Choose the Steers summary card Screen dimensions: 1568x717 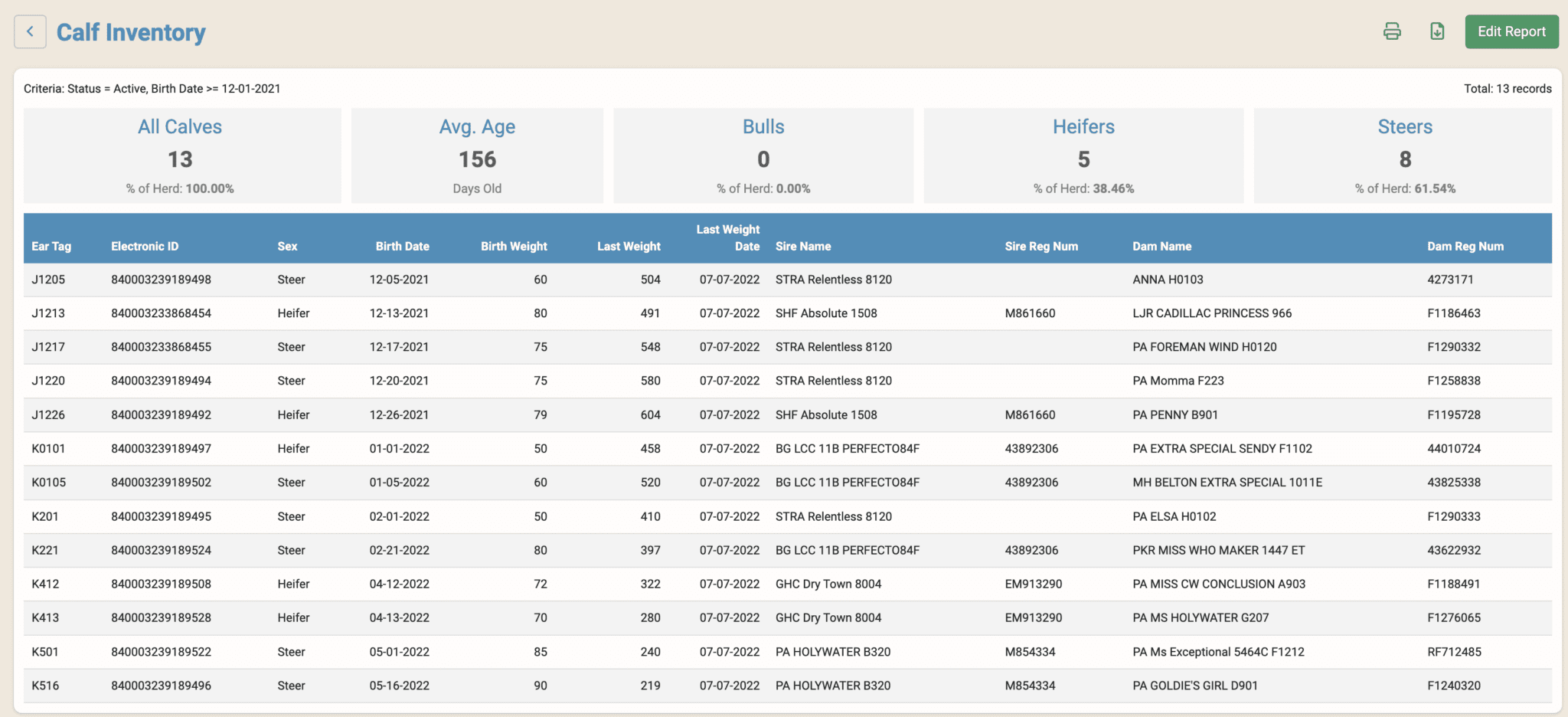tap(1404, 156)
